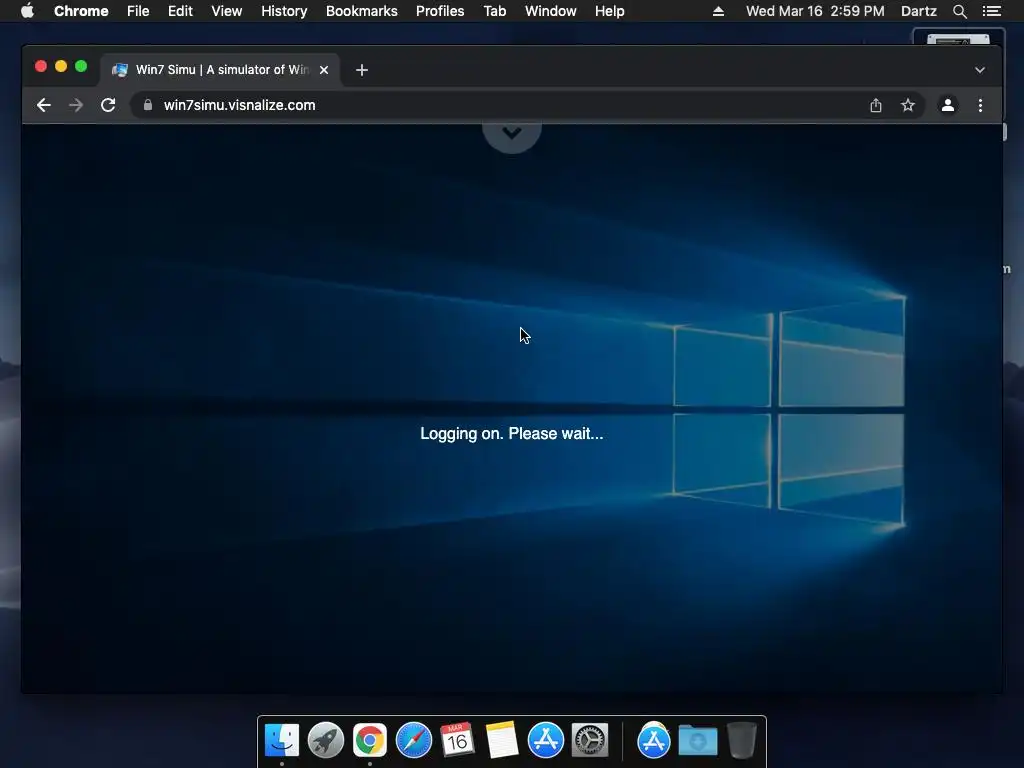Open Launchpad rocket in the Dock
This screenshot has height=768, width=1024.
click(x=326, y=740)
